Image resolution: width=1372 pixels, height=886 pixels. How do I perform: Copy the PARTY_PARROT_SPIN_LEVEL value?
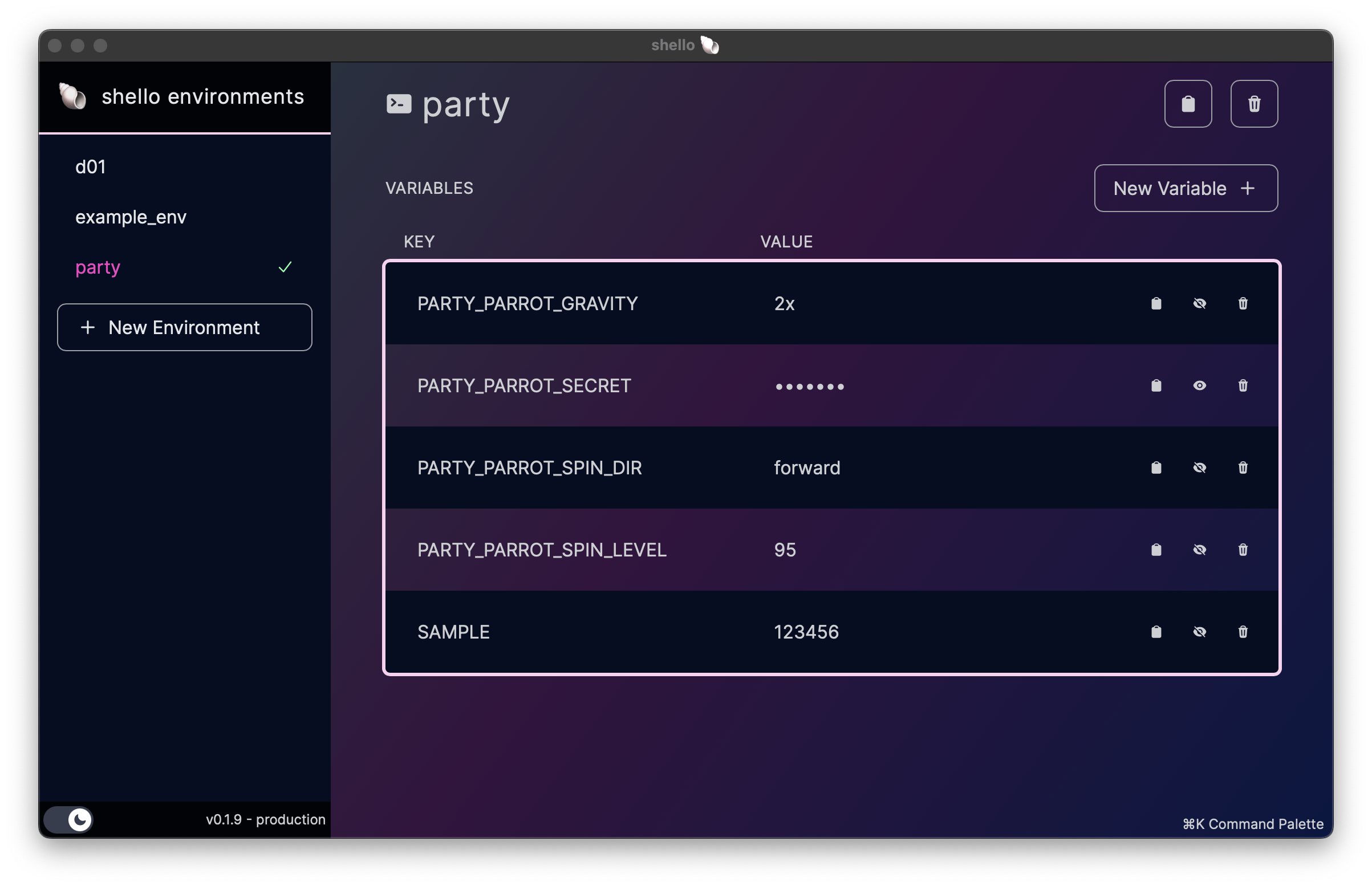[x=1156, y=550]
